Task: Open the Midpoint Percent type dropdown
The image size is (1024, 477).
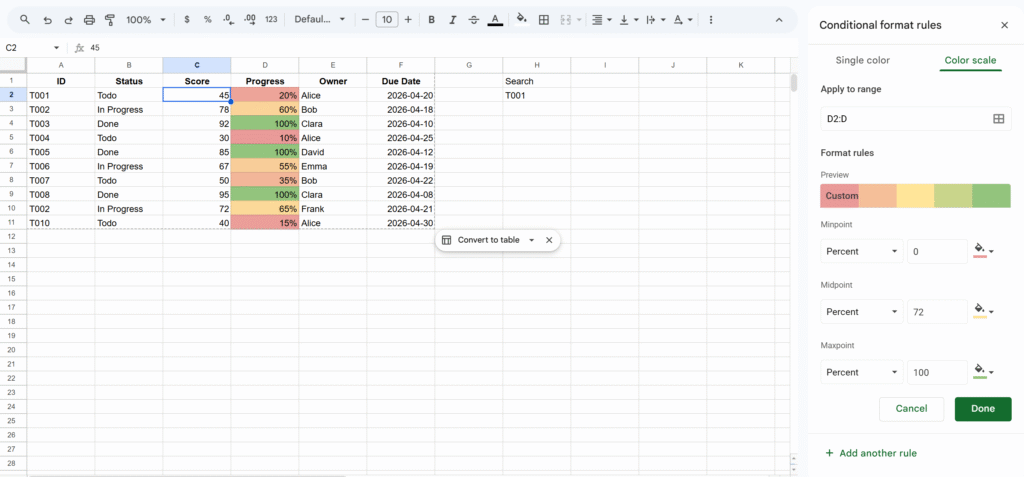Action: pyautogui.click(x=861, y=312)
